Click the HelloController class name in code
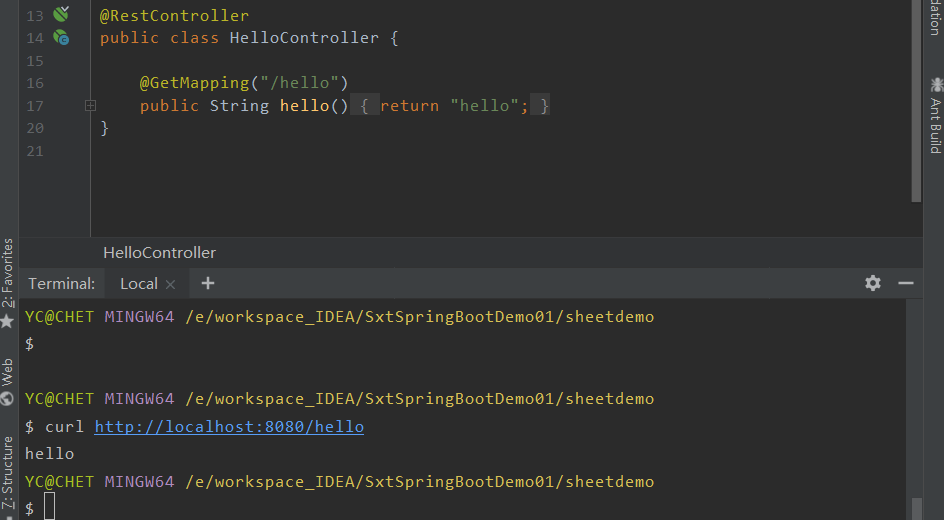Image resolution: width=944 pixels, height=520 pixels. (304, 37)
